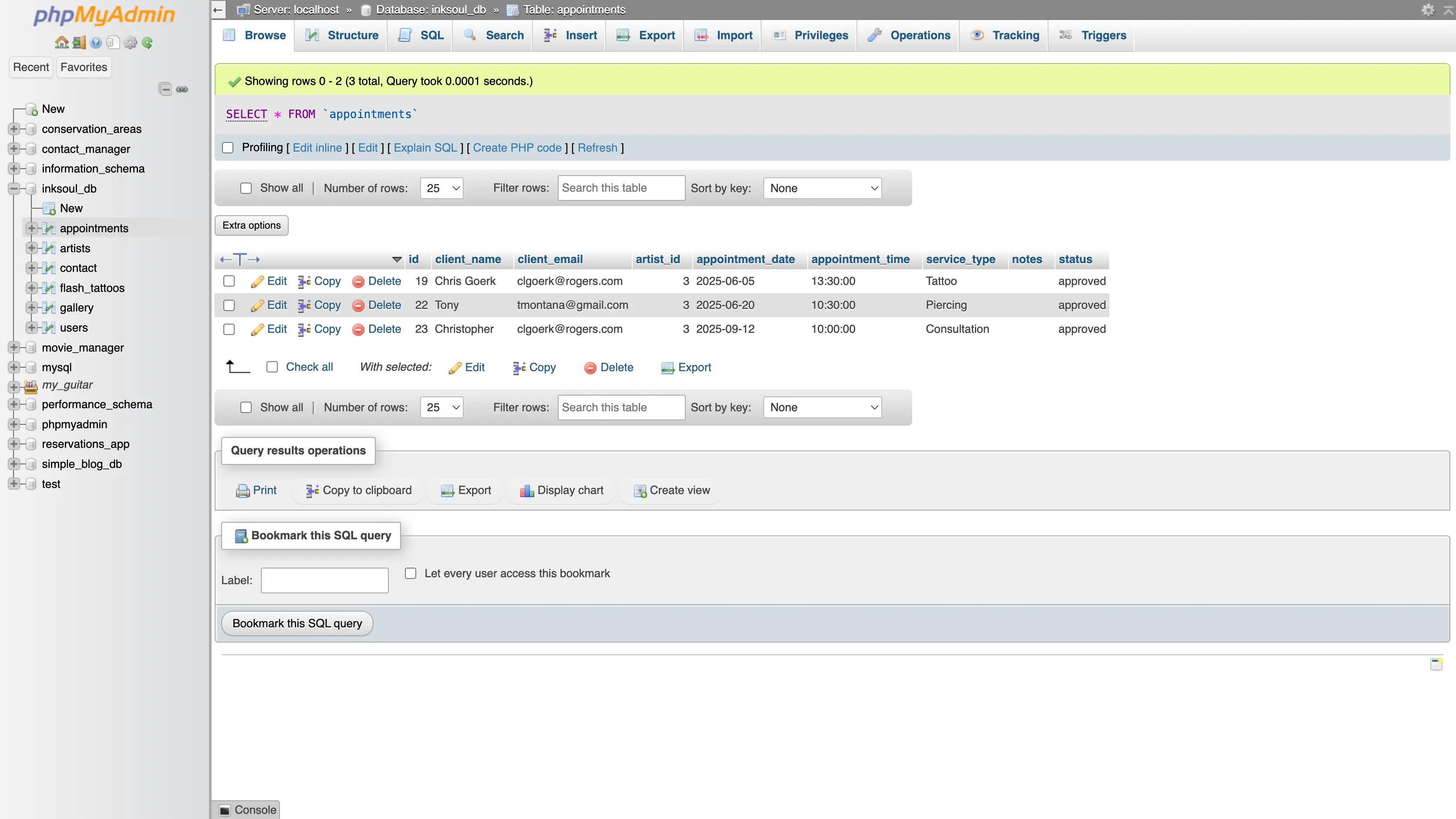Click red Delete icon for Chris Goerk row
The width and height of the screenshot is (1456, 819).
click(358, 282)
